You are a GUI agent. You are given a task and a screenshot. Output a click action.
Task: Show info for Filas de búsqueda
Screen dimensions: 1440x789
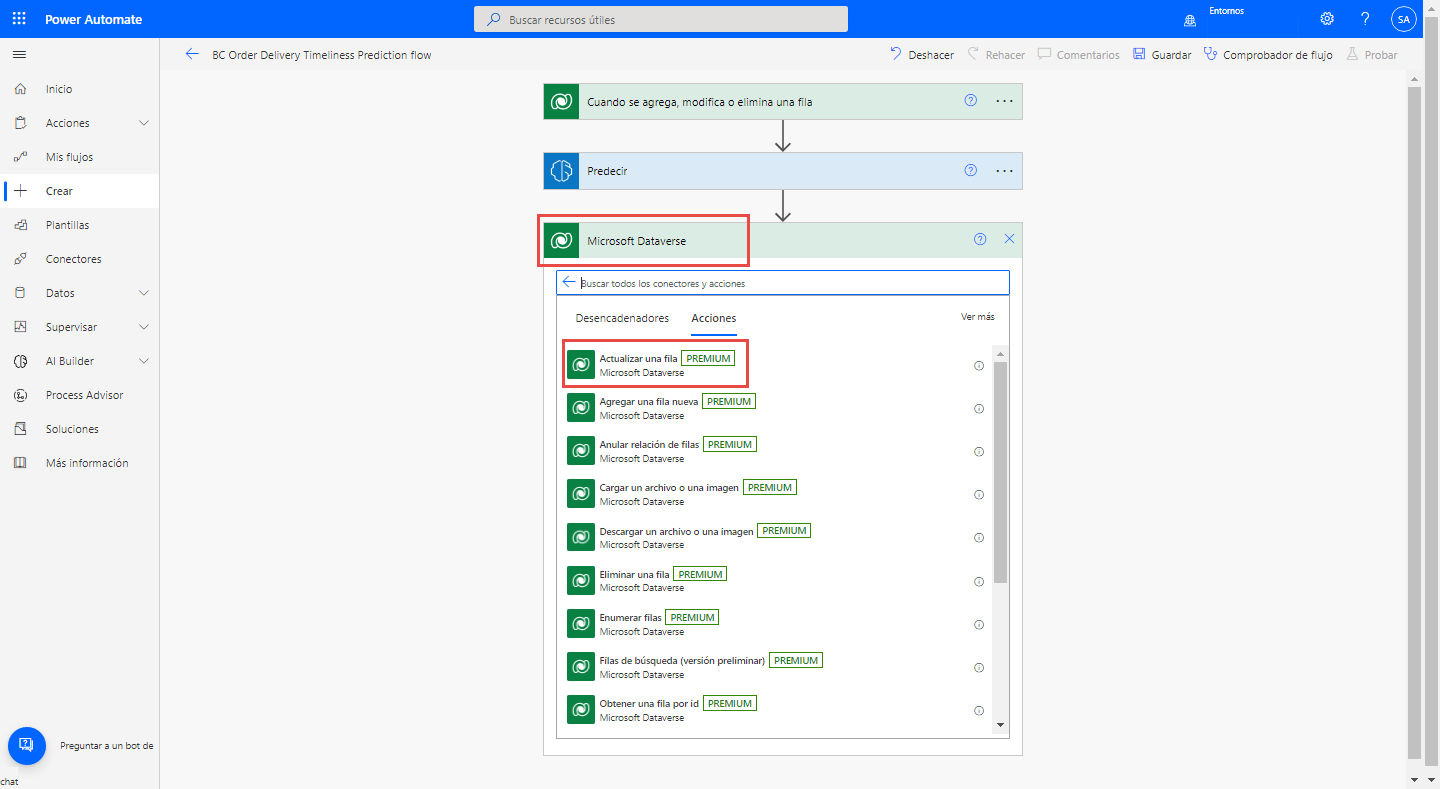click(979, 668)
